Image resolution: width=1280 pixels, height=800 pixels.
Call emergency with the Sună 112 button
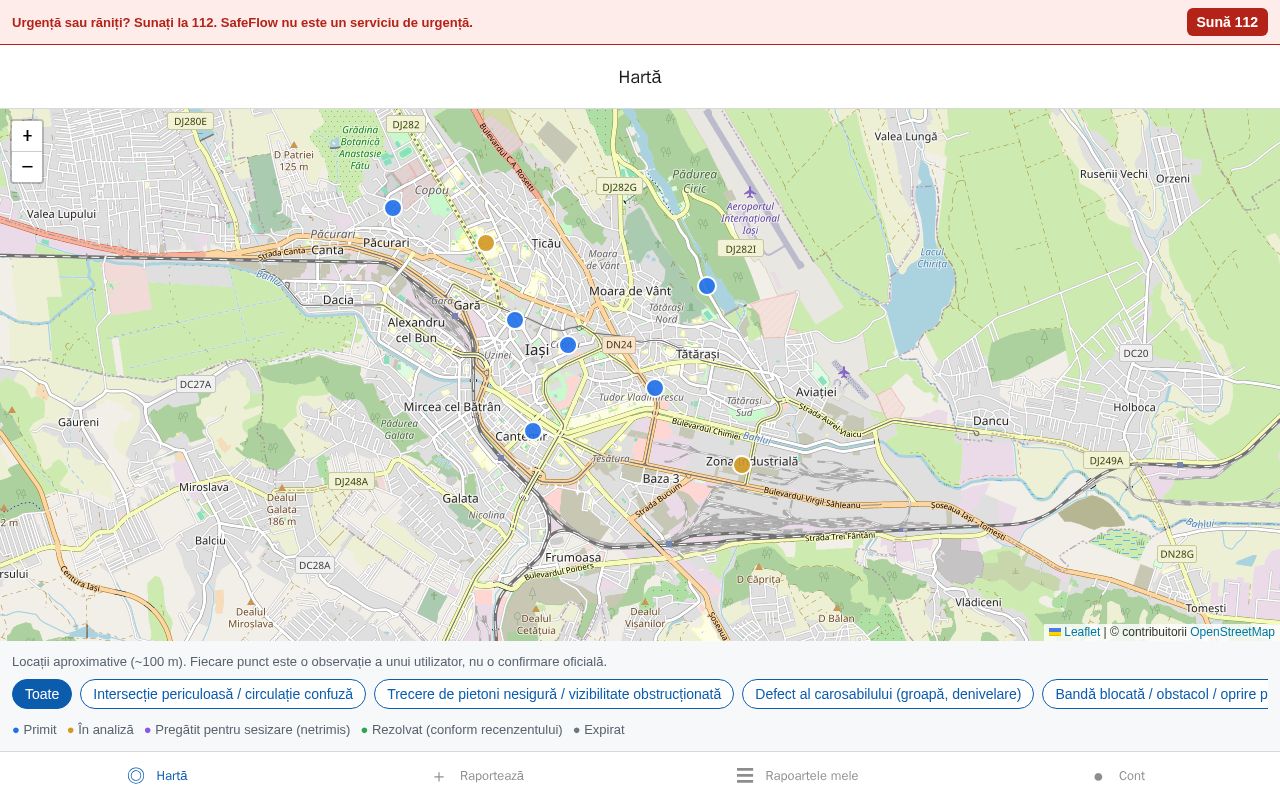point(1227,22)
